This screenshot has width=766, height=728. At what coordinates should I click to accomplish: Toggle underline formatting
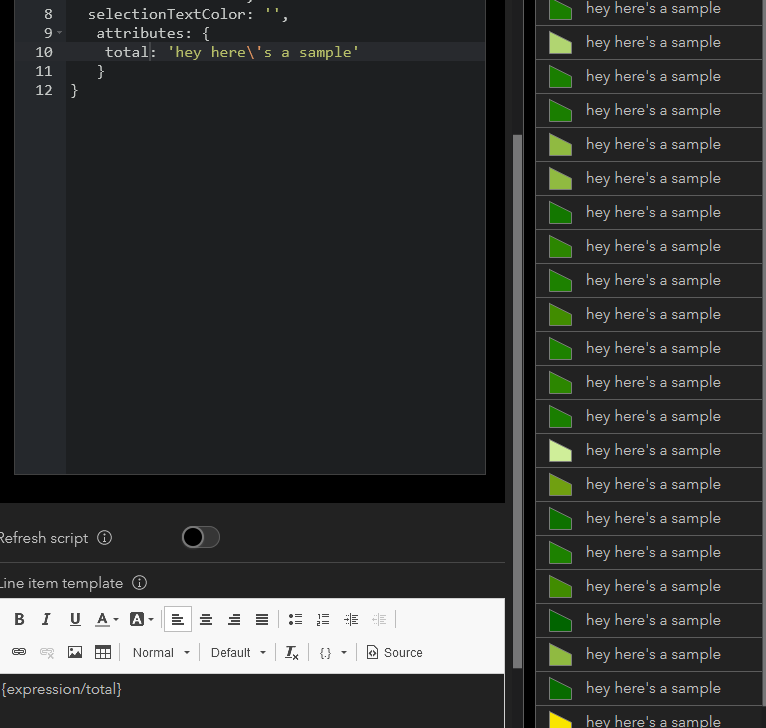pyautogui.click(x=75, y=619)
